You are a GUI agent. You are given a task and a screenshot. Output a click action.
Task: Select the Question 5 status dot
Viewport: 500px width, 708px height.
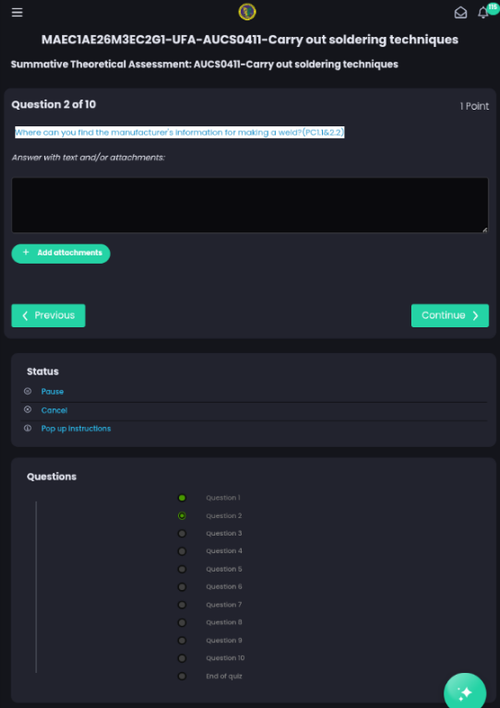pyautogui.click(x=182, y=569)
